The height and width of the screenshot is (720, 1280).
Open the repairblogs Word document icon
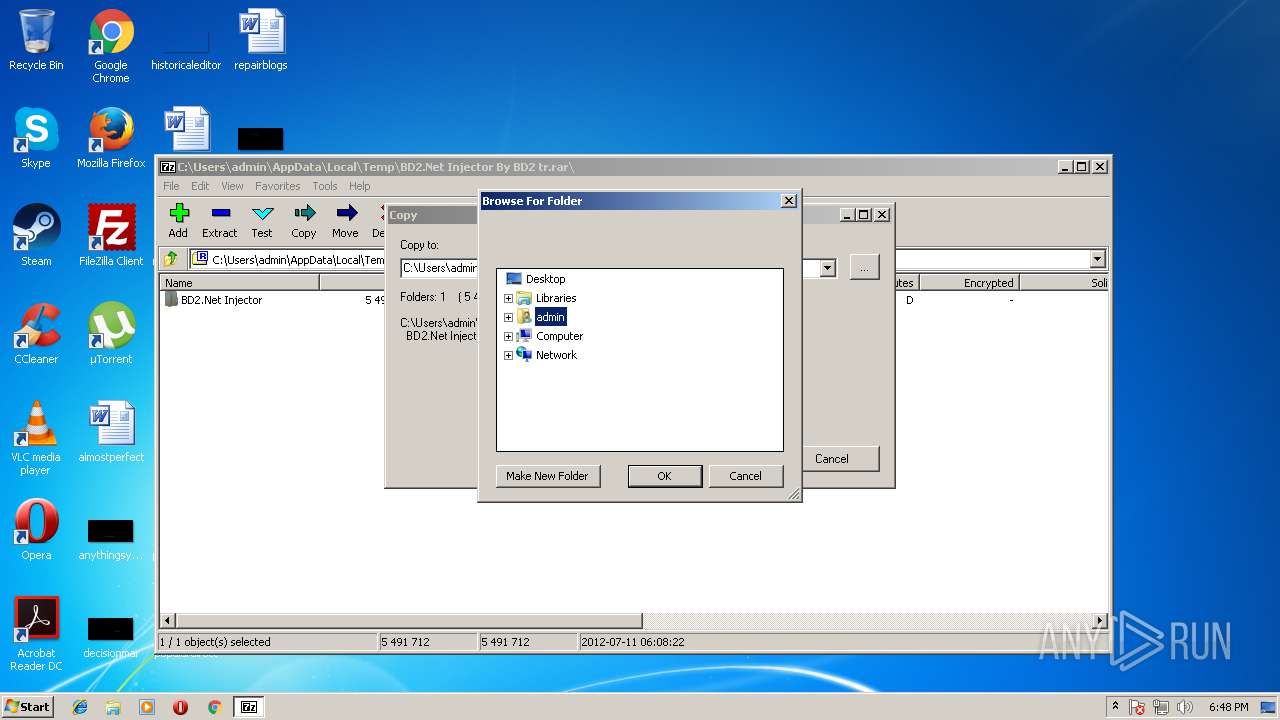[x=261, y=40]
